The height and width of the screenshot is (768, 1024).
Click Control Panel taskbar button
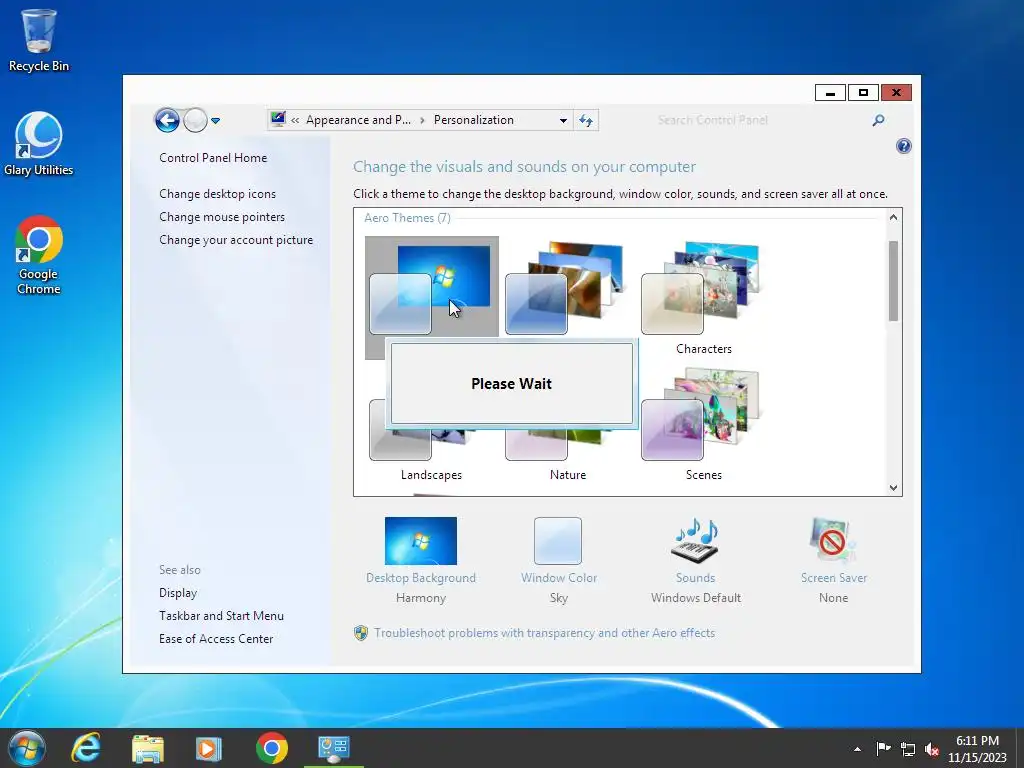coord(334,748)
